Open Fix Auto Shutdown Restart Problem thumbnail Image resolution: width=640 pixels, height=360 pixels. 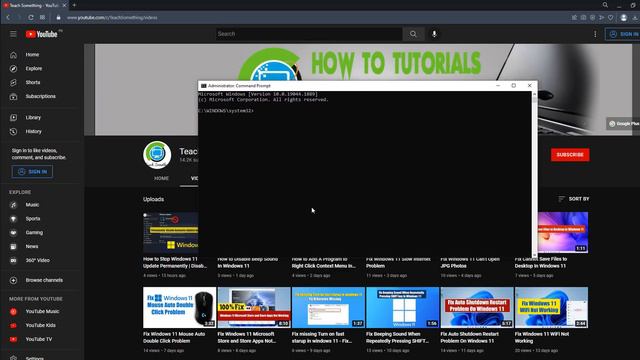pyautogui.click(x=477, y=307)
